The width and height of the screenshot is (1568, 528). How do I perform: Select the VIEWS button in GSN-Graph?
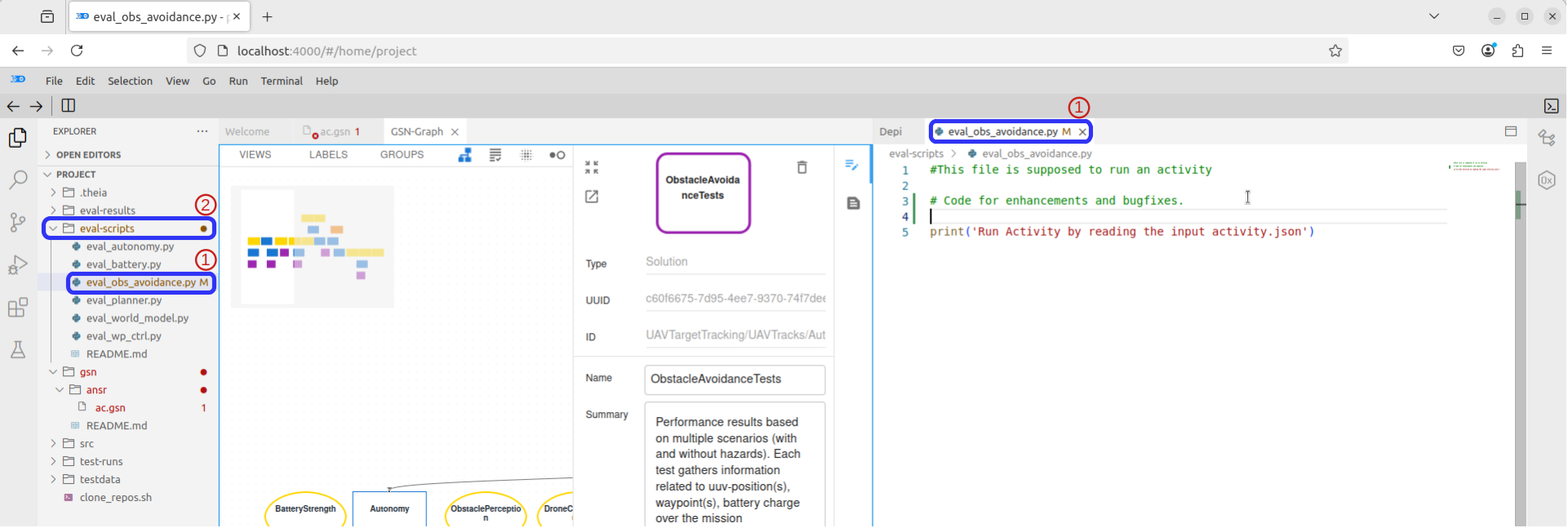click(x=255, y=154)
